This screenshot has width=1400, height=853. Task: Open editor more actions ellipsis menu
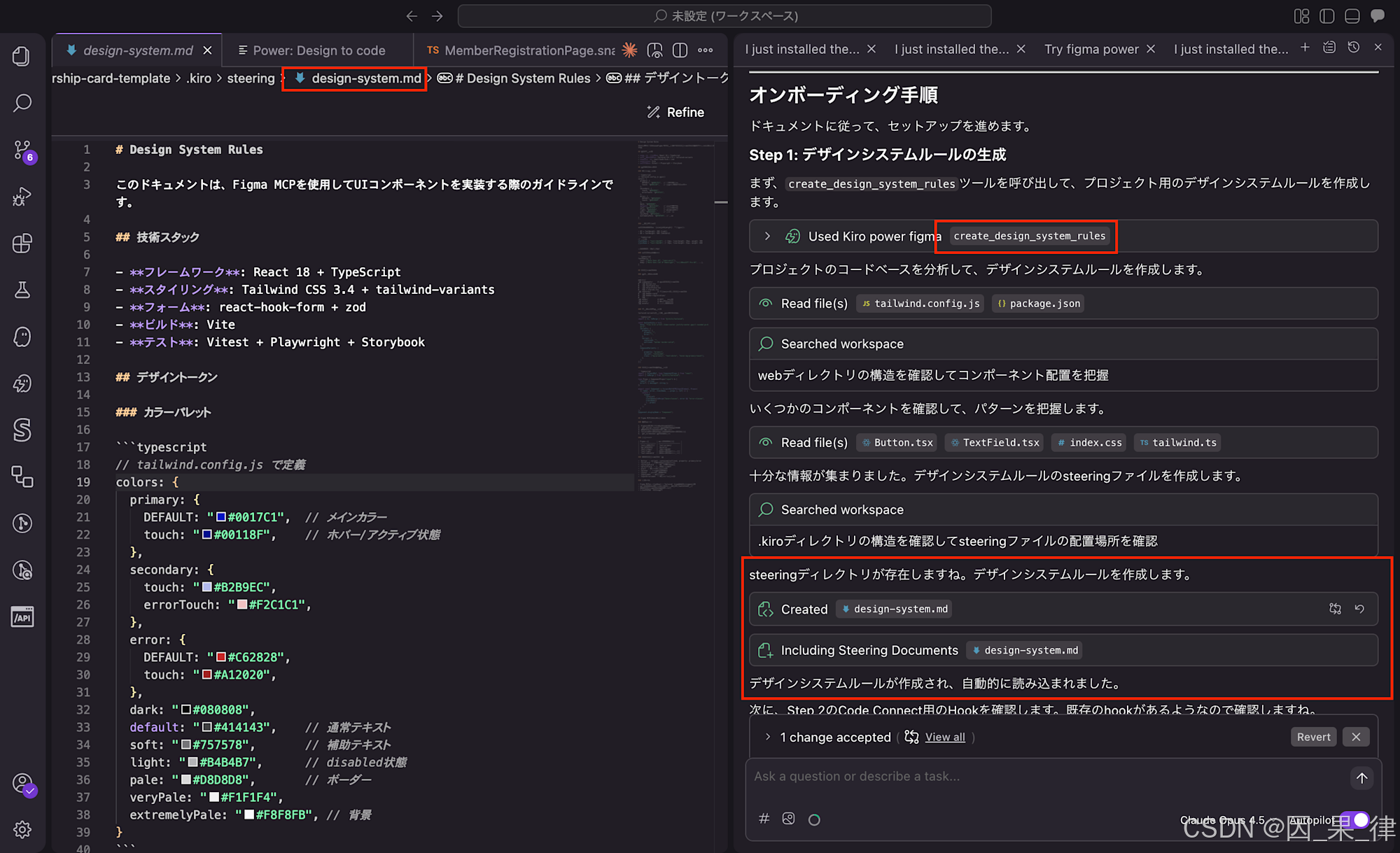706,50
